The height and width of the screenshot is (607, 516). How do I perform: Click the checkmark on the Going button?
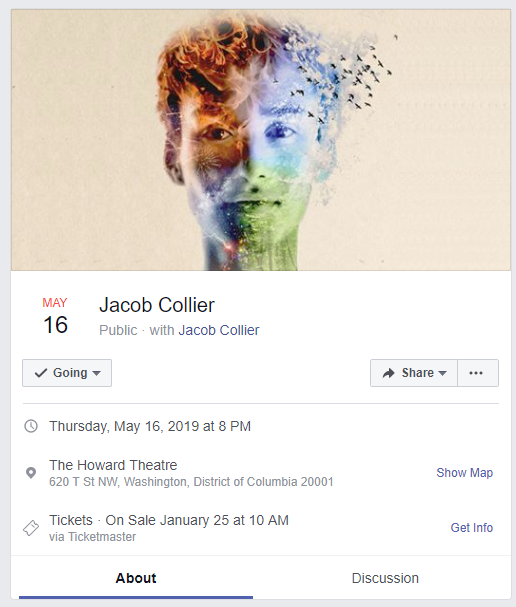click(x=41, y=373)
